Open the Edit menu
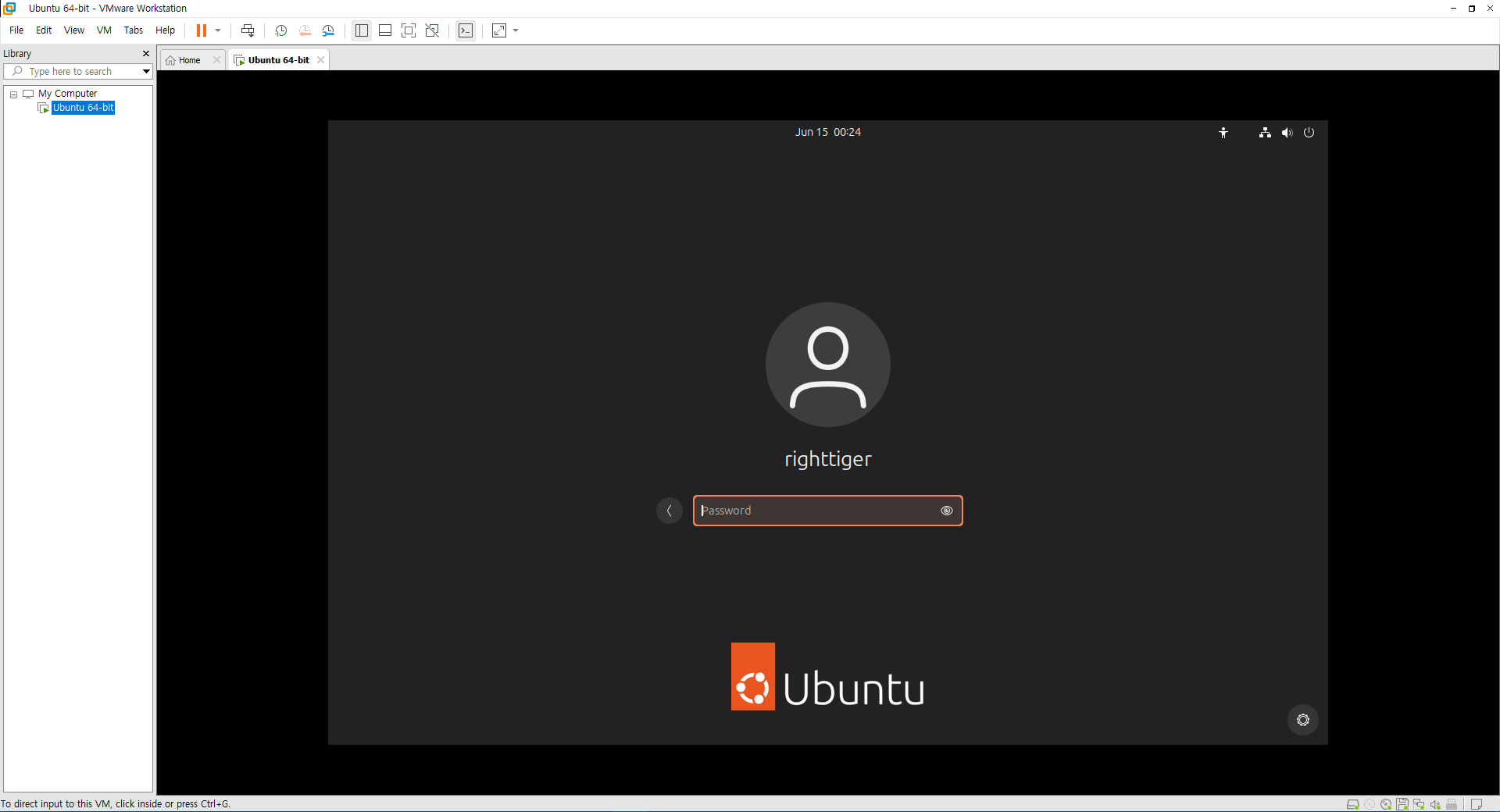The width and height of the screenshot is (1500, 812). coord(44,30)
